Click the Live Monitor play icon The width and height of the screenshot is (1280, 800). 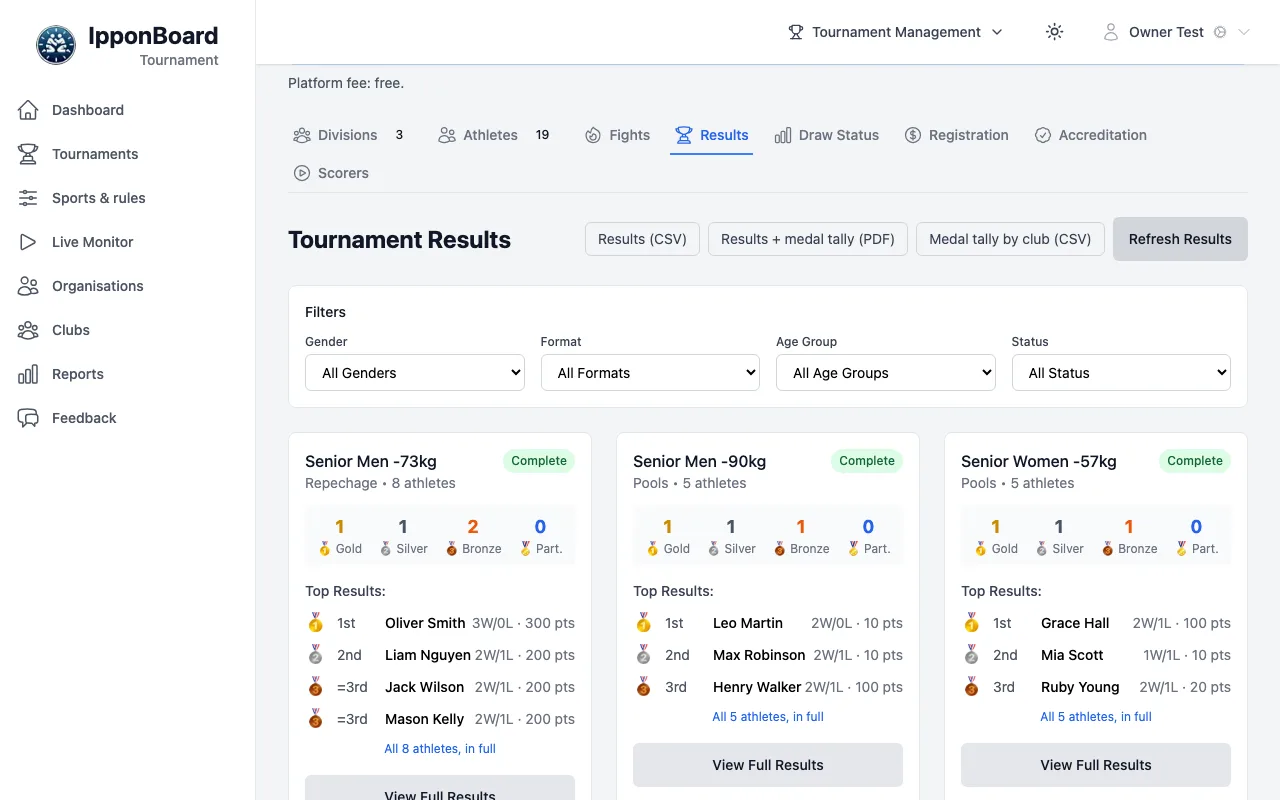[28, 242]
